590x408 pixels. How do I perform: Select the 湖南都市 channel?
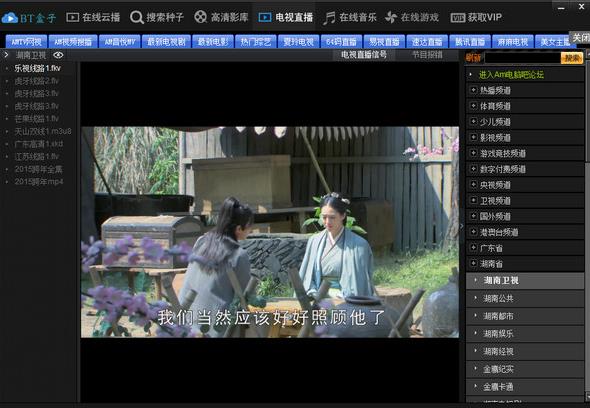tap(525, 317)
